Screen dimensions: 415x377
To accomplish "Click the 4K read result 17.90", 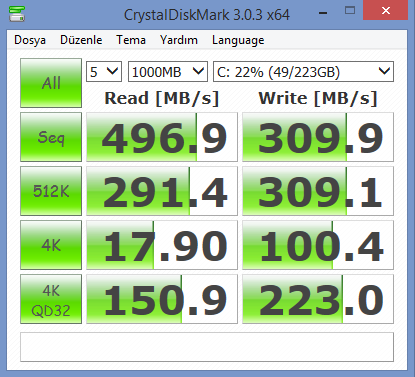I will coord(162,245).
